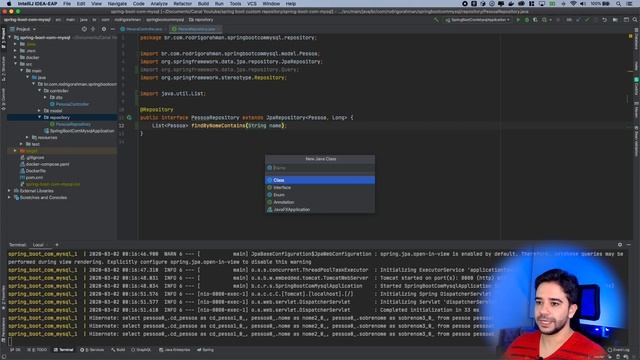
Task: Click Run with Coverage icon
Action: (535, 20)
